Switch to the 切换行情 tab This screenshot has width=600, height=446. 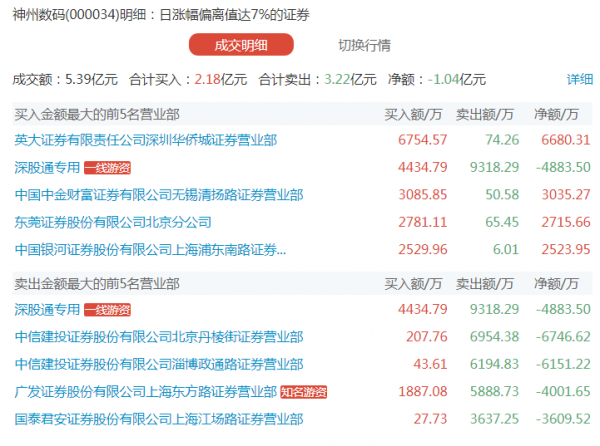[364, 45]
